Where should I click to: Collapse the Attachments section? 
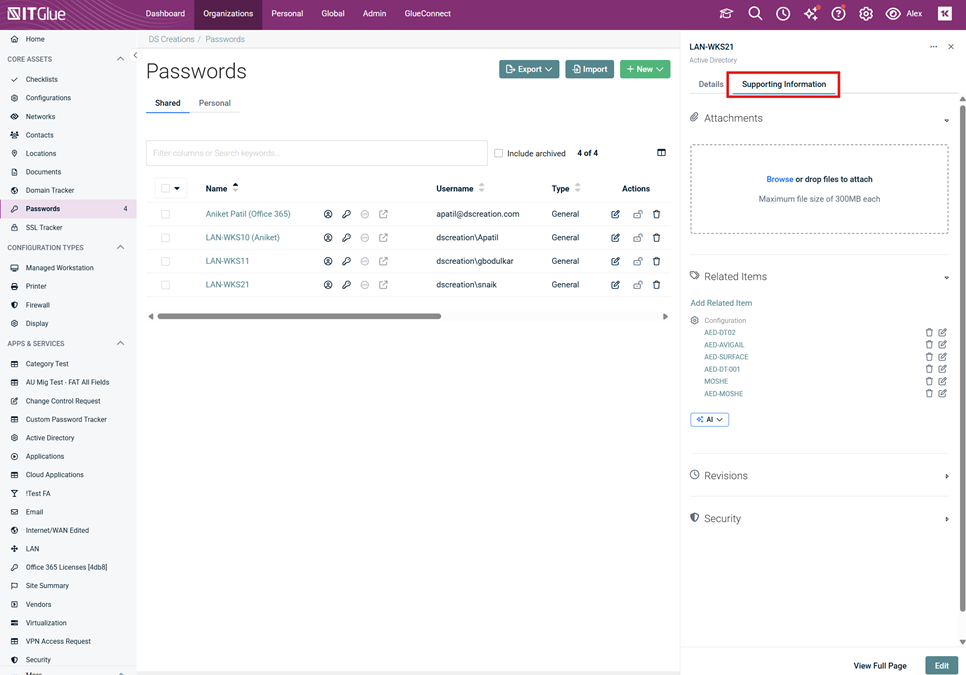coord(946,119)
